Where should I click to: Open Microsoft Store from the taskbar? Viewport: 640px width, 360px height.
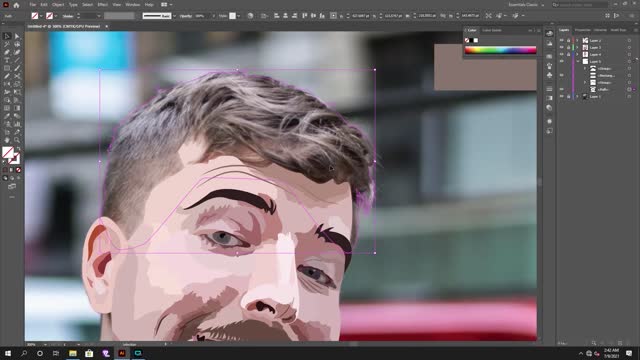click(89, 353)
